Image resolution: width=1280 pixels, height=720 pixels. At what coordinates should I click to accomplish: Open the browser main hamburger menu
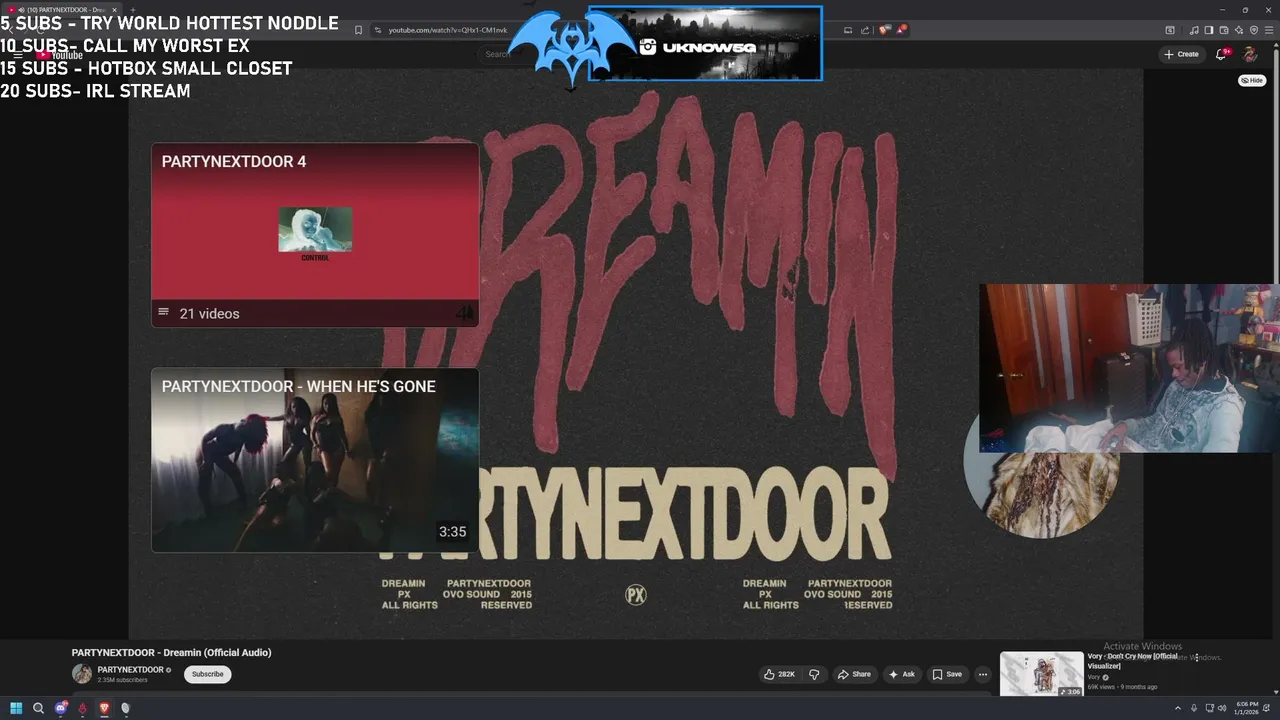coord(1269,30)
